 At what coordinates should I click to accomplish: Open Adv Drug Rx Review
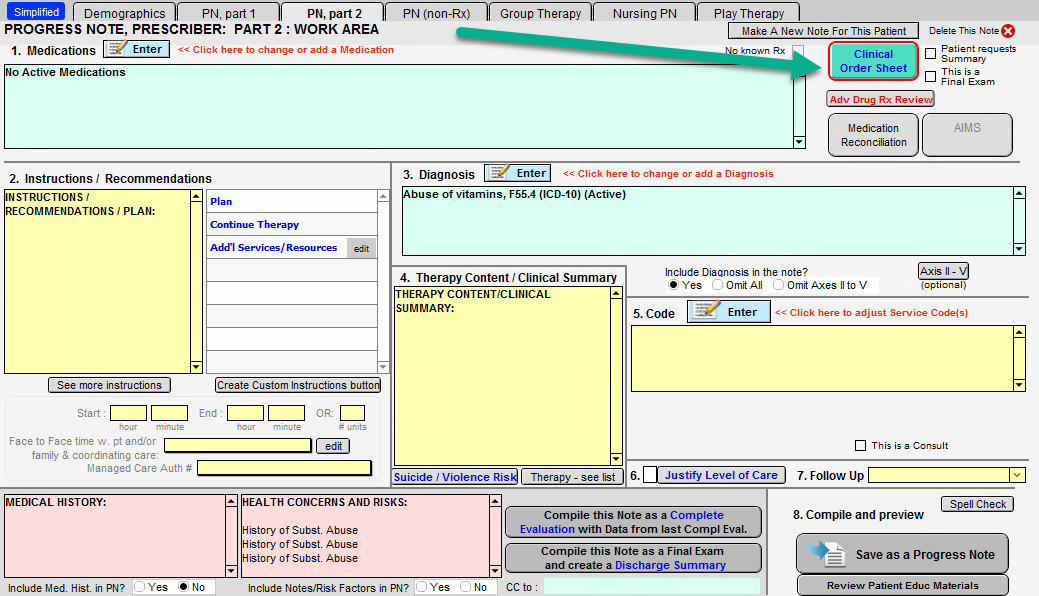[x=880, y=99]
